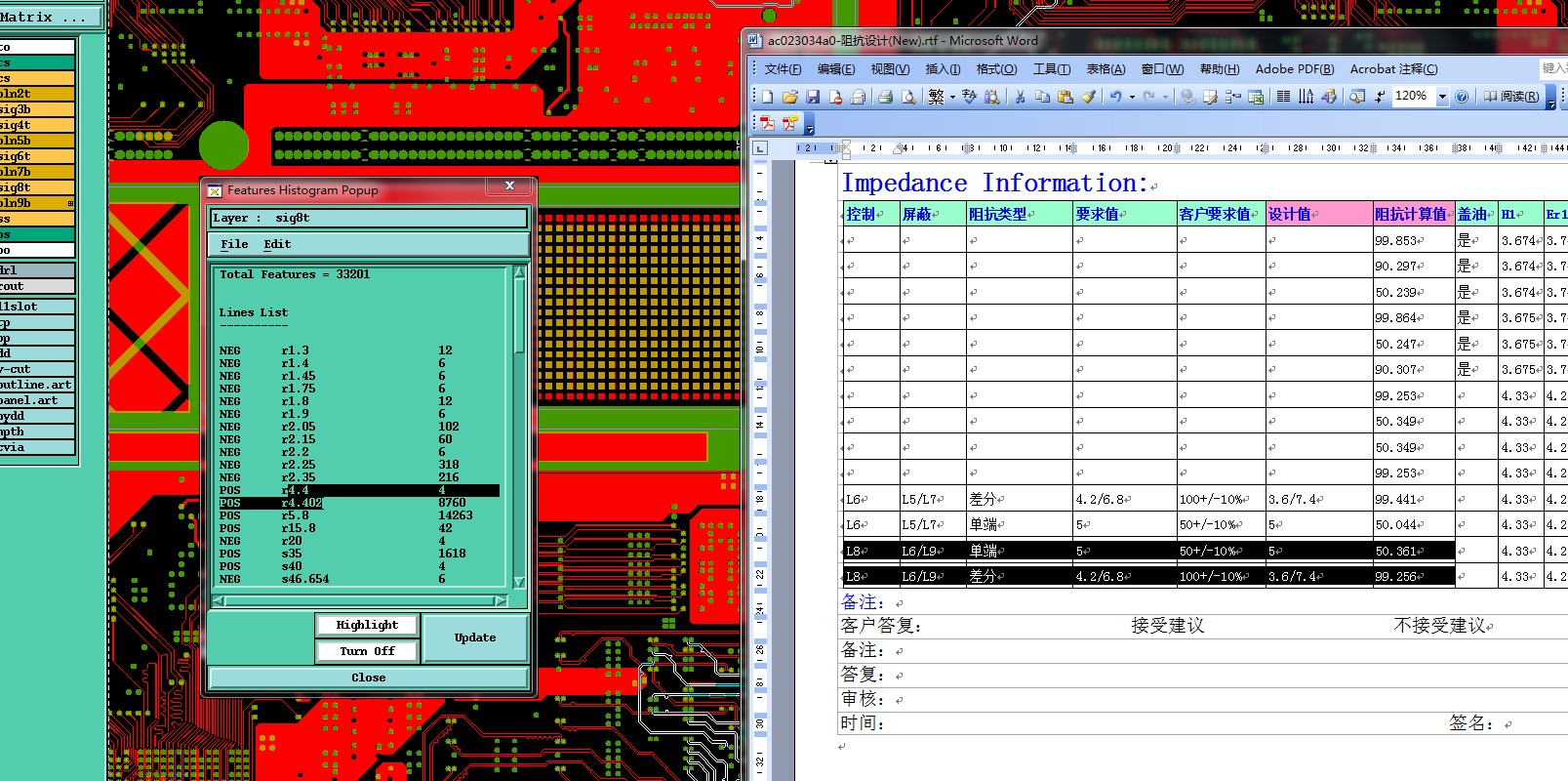Click the Print icon in Word toolbar
The height and width of the screenshot is (781, 1568).
(885, 97)
